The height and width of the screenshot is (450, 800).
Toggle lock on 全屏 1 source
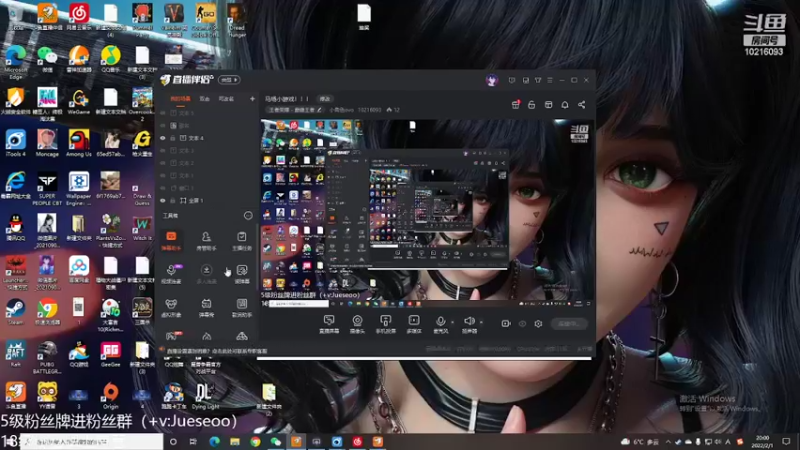click(173, 201)
